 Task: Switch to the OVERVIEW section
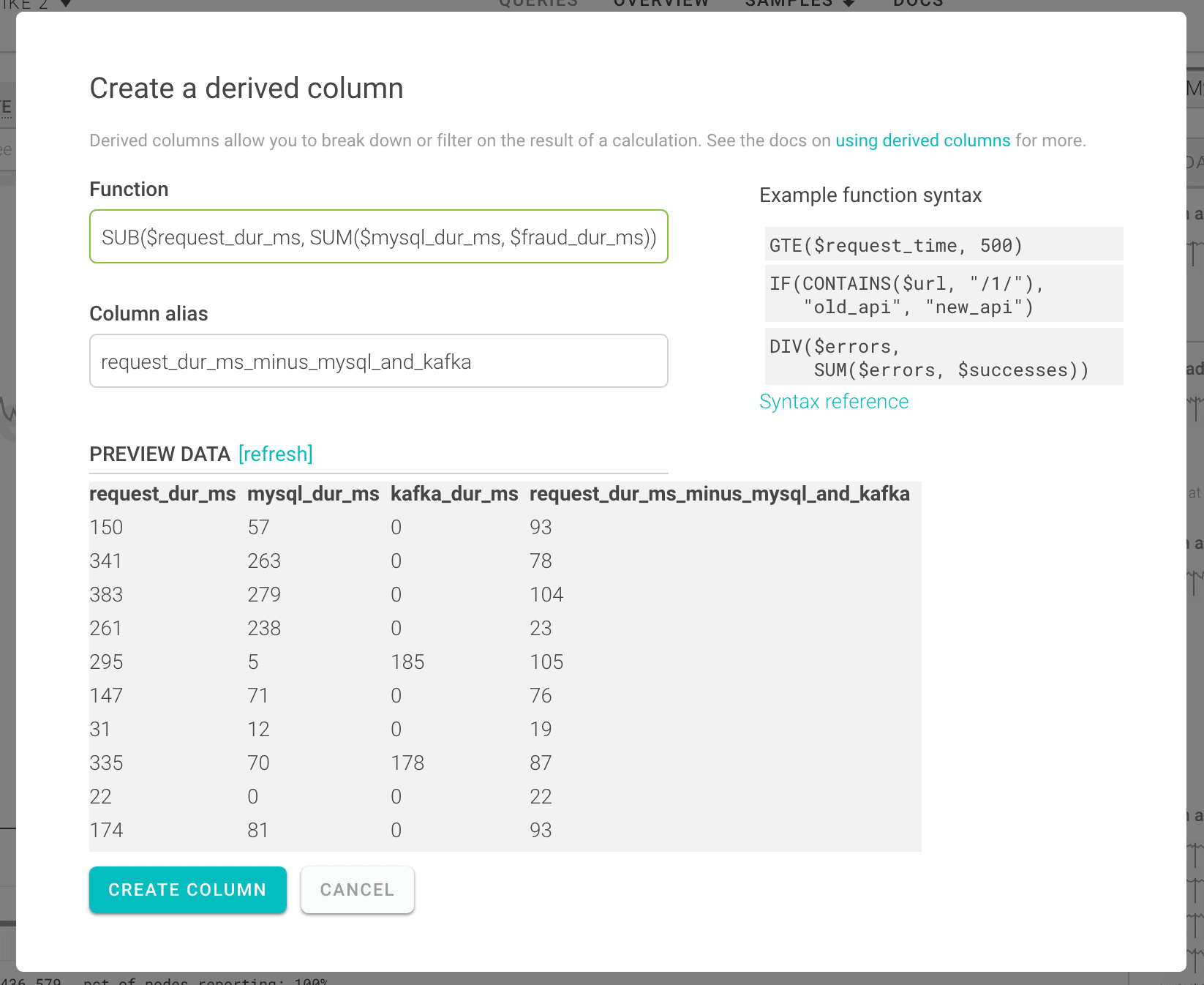(661, 4)
